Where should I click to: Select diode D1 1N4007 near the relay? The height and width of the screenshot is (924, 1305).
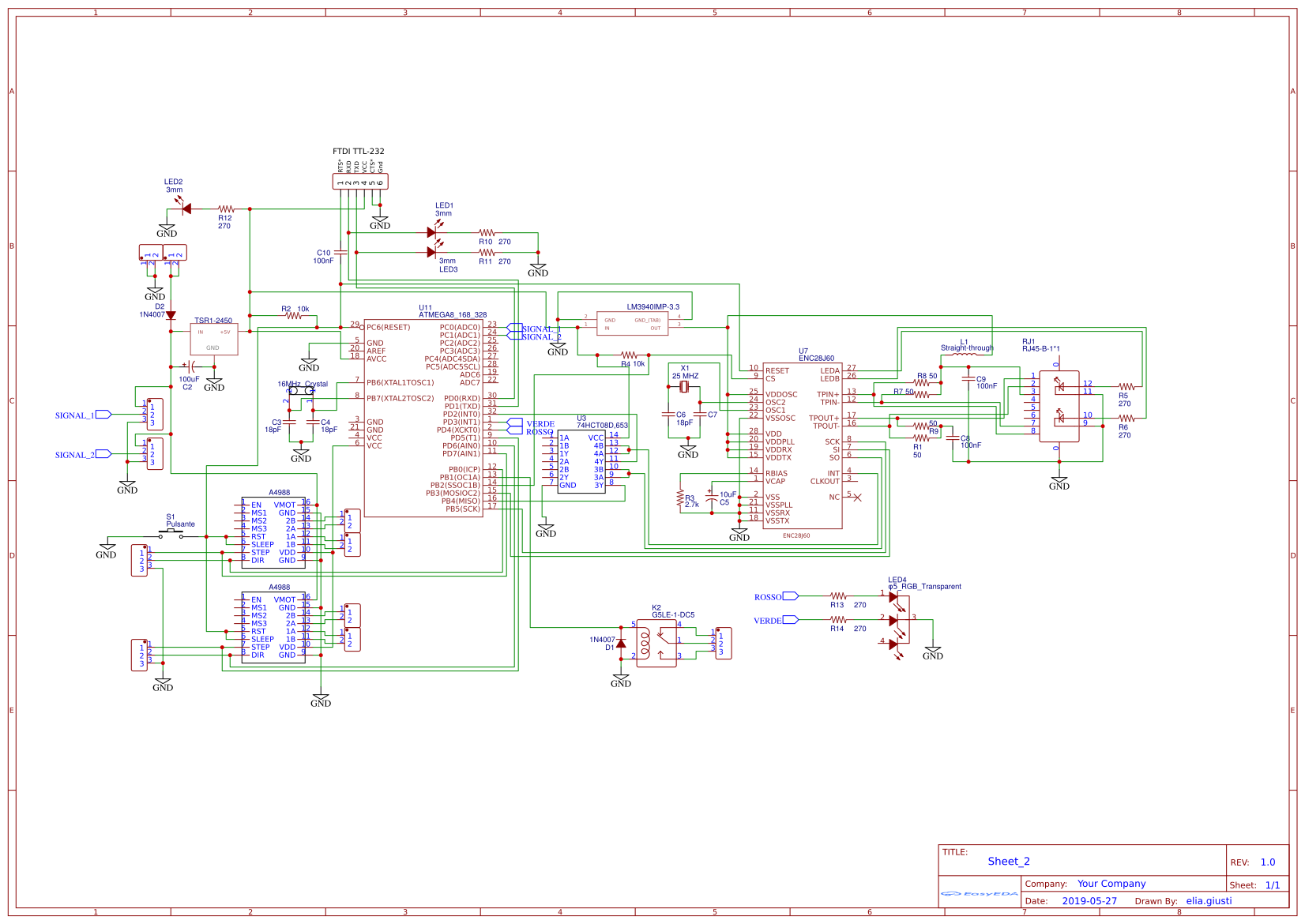click(x=622, y=644)
